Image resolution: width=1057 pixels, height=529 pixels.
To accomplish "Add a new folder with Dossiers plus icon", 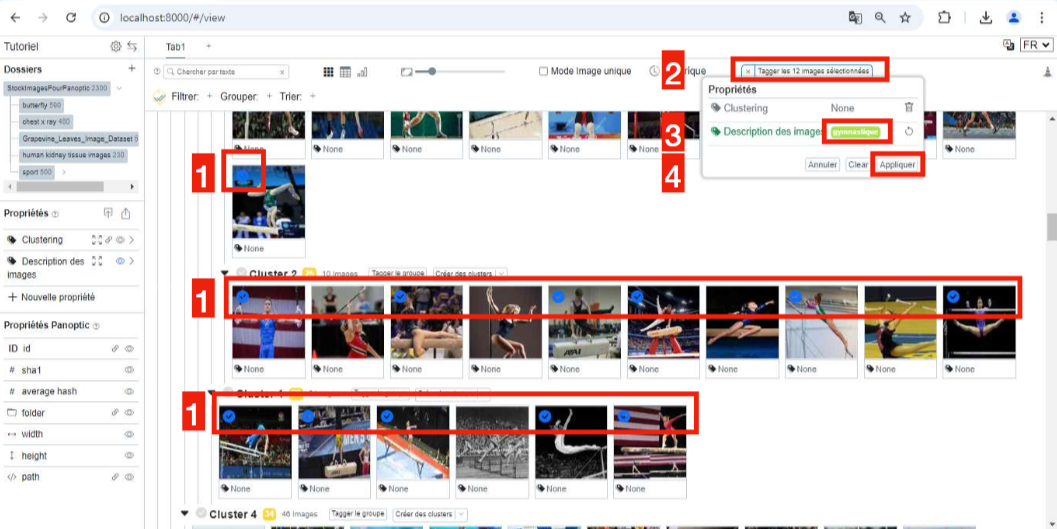I will (x=132, y=69).
